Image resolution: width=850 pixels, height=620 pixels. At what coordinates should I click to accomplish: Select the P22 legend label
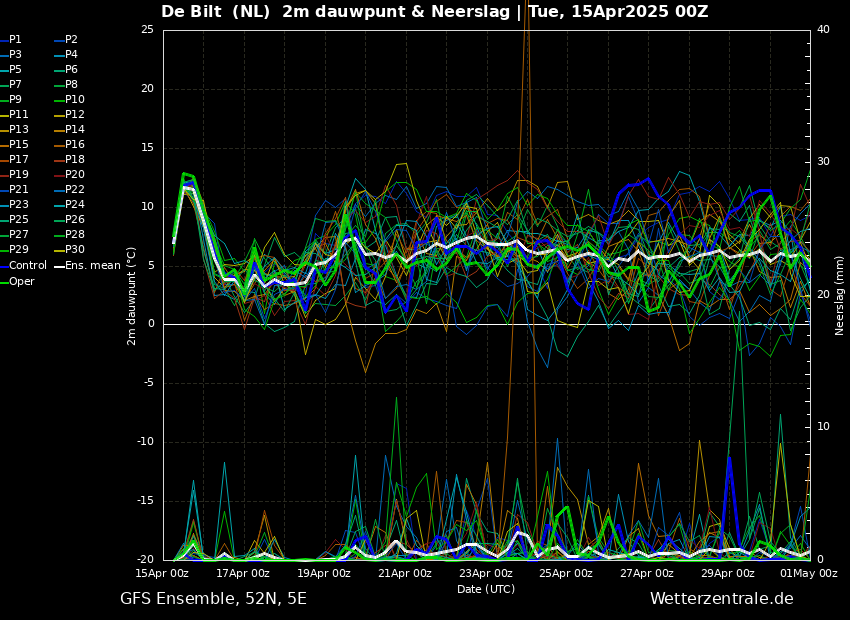(75, 190)
